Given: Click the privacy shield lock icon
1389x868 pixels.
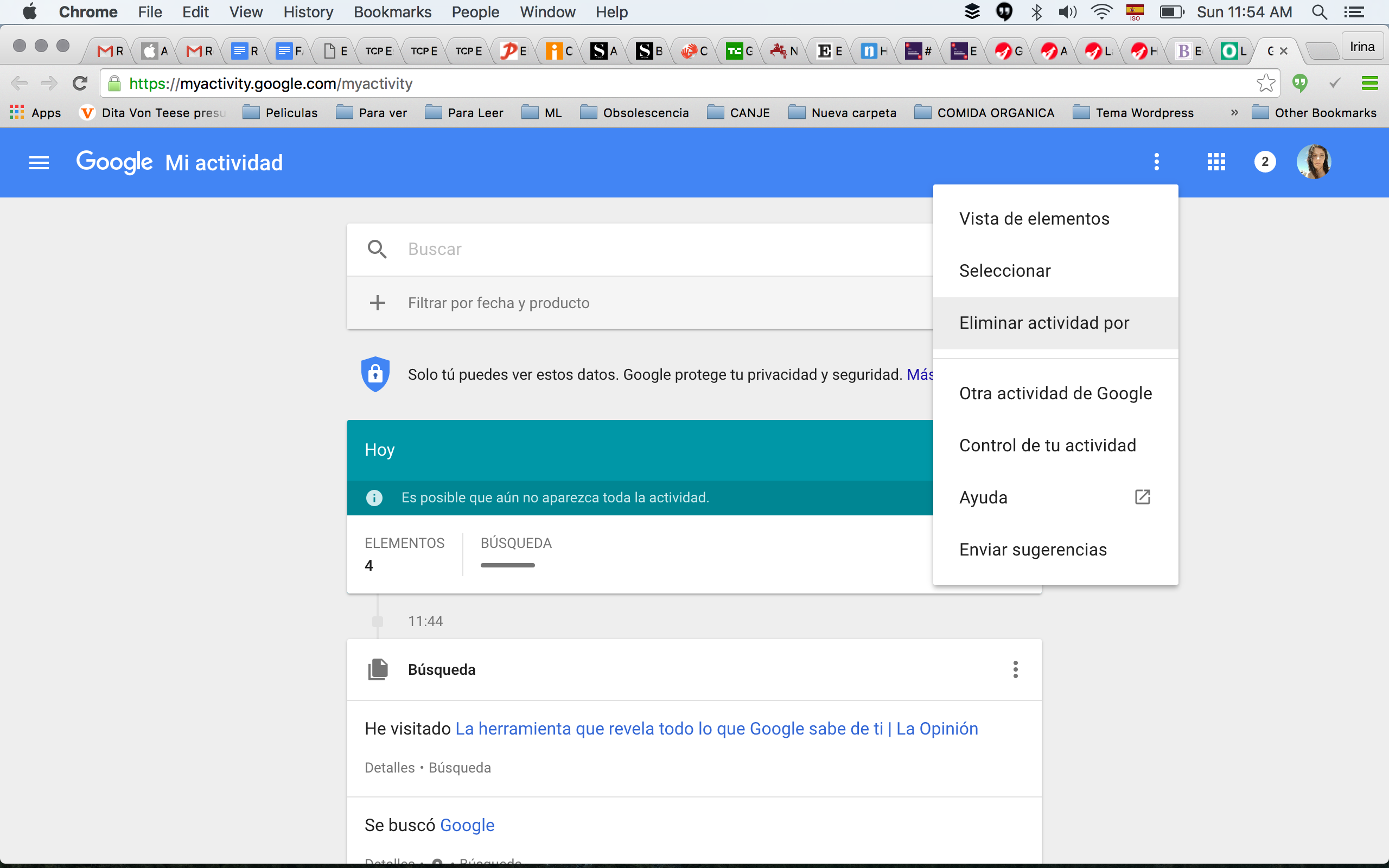Looking at the screenshot, I should coord(375,374).
